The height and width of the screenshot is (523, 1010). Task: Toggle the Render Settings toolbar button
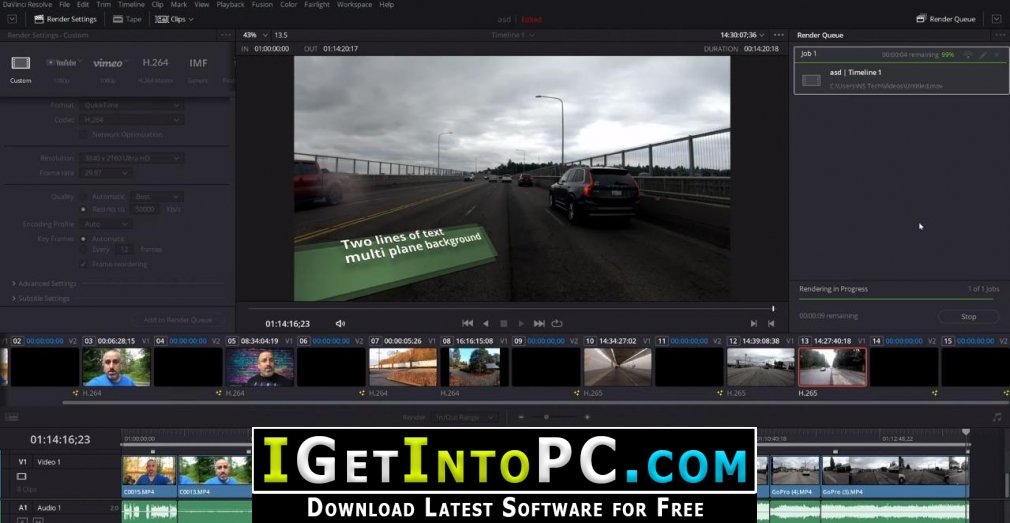point(65,19)
